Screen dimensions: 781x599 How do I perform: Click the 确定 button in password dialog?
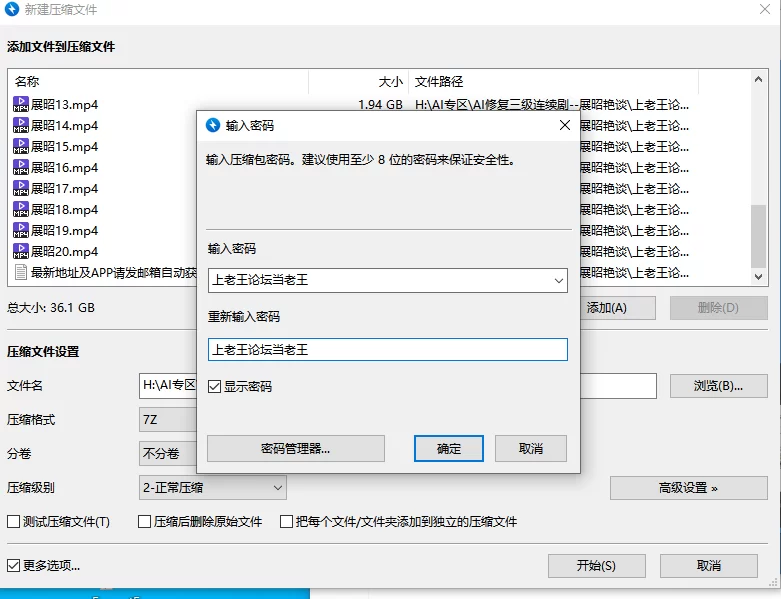point(449,449)
